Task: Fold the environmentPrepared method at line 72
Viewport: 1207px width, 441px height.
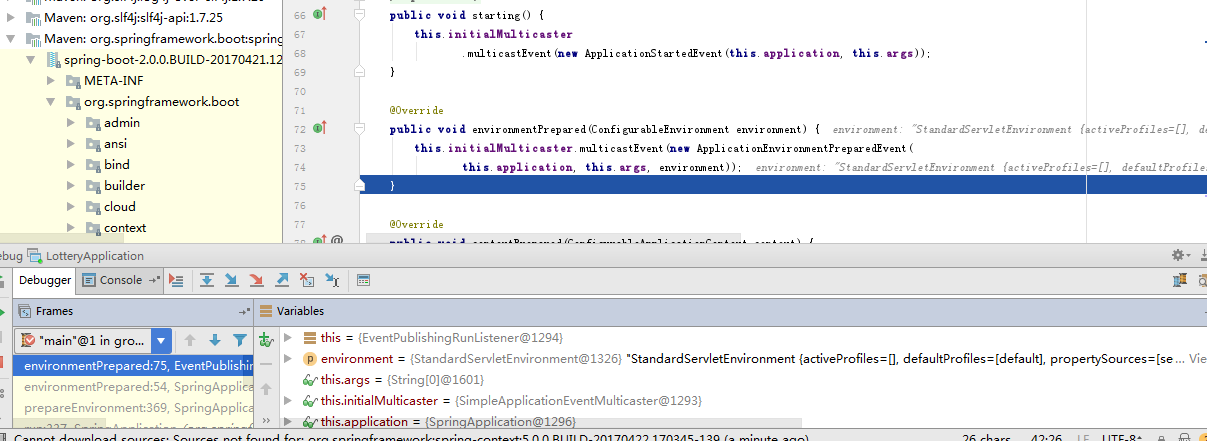Action: point(357,129)
